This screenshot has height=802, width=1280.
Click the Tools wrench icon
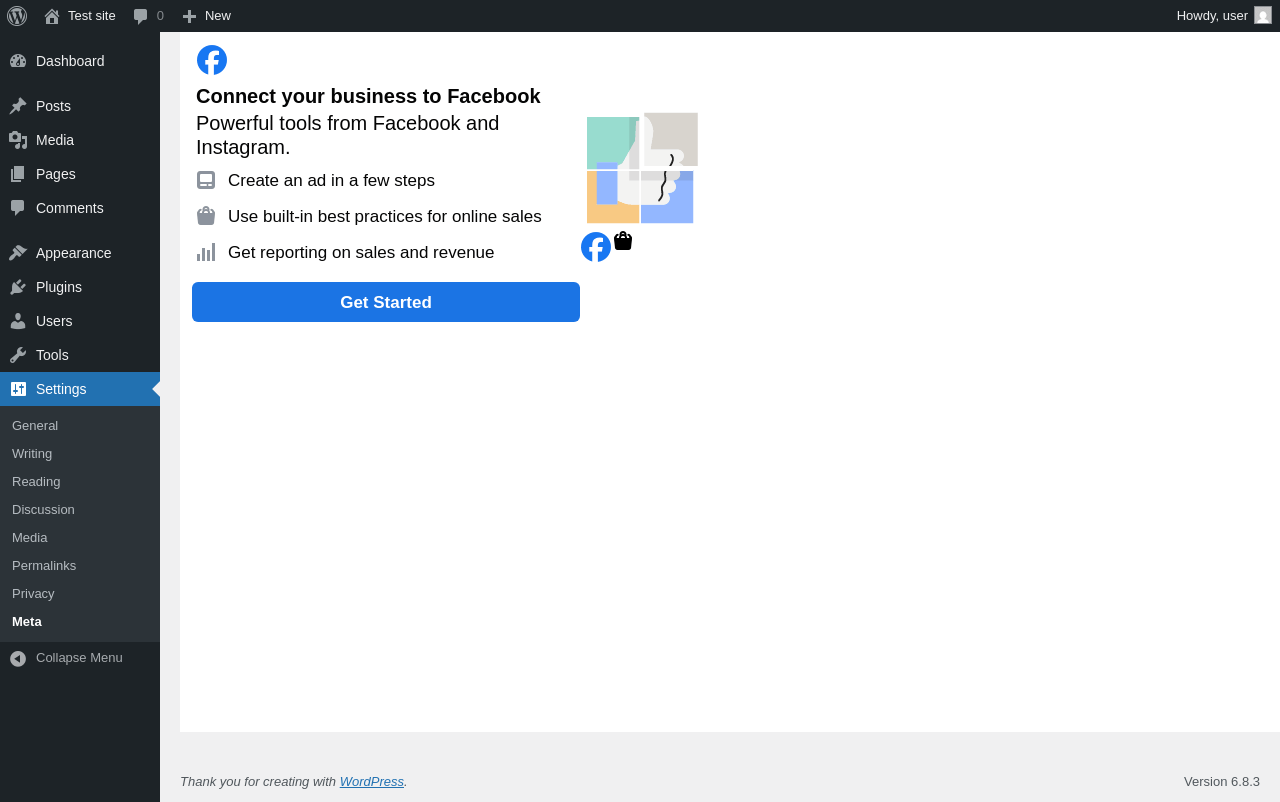coord(18,355)
